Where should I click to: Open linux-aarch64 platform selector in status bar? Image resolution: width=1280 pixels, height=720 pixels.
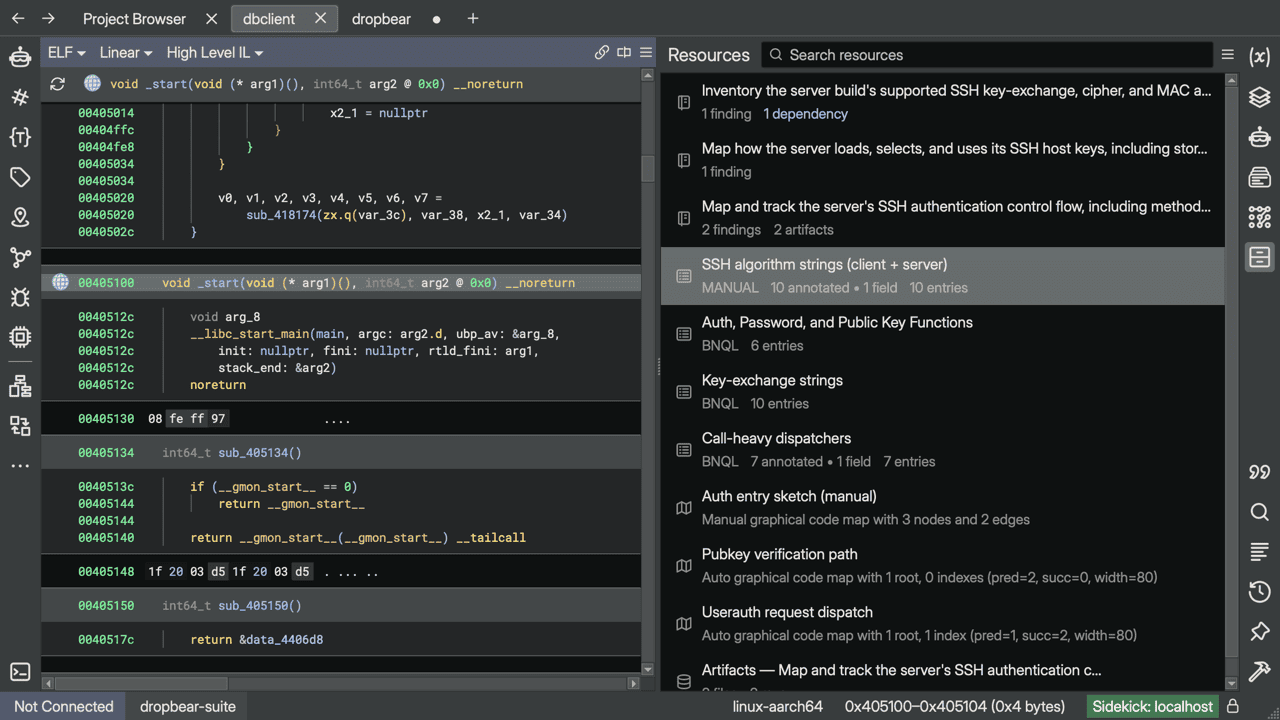(778, 706)
